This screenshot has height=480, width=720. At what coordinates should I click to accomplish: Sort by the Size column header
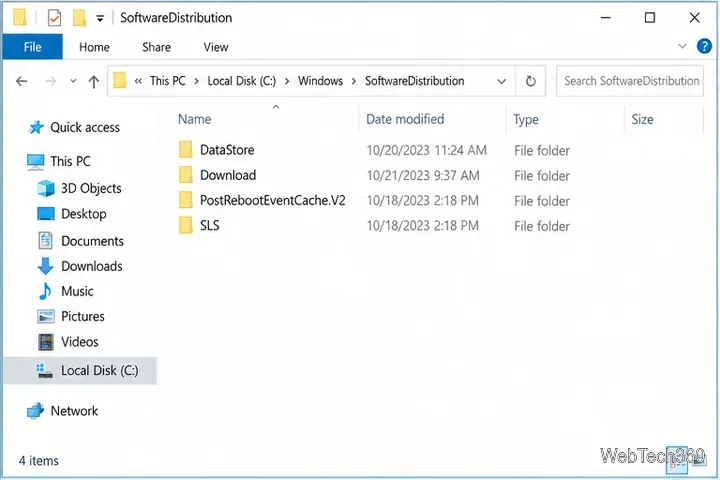click(x=642, y=119)
